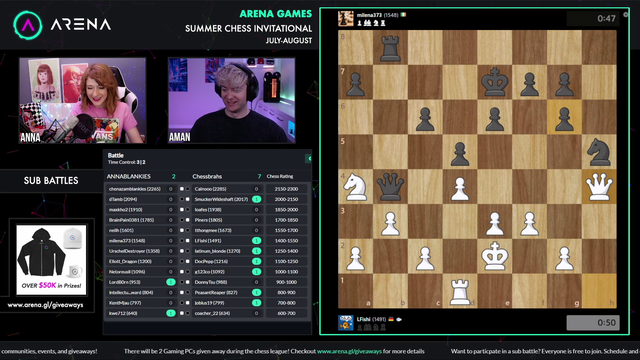This screenshot has width=640, height=360.
Task: Click the top clock showing 0:47
Action: pyautogui.click(x=593, y=18)
